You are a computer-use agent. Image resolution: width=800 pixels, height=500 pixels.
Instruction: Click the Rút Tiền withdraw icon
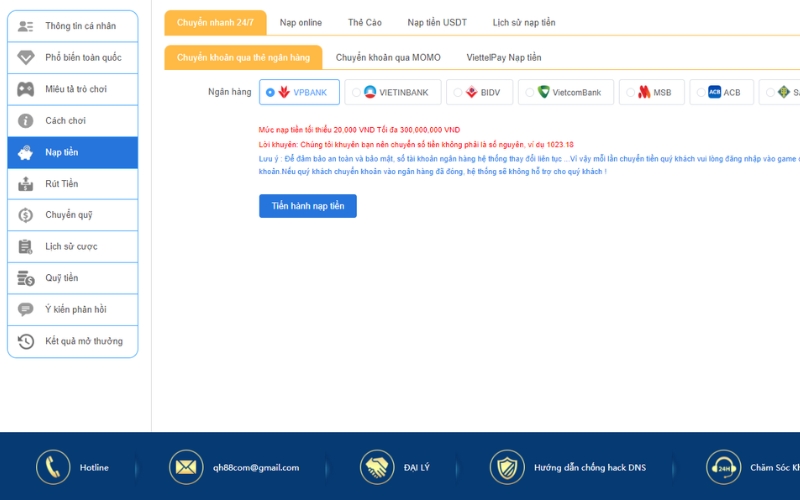[26, 184]
